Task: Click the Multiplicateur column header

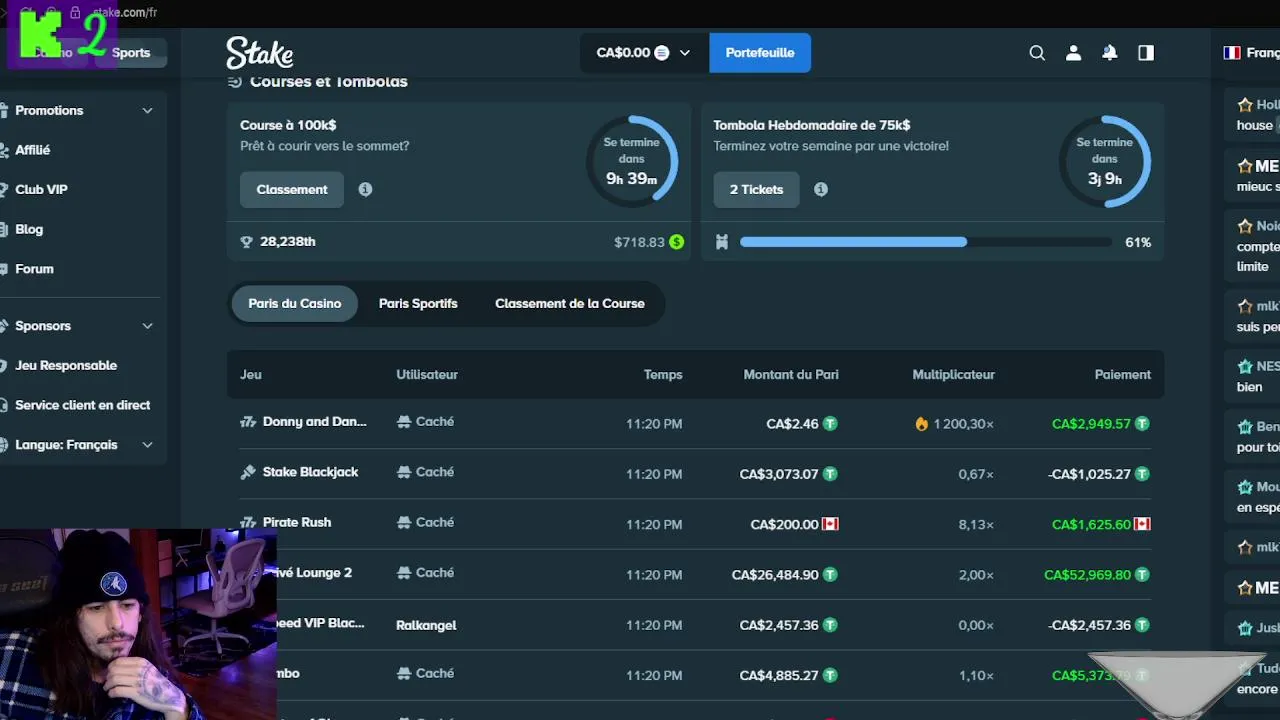Action: [953, 375]
